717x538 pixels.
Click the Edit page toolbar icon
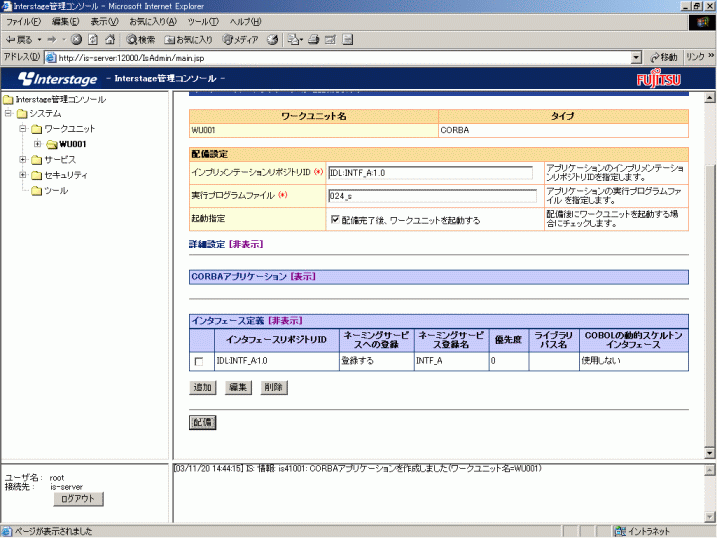tap(330, 40)
